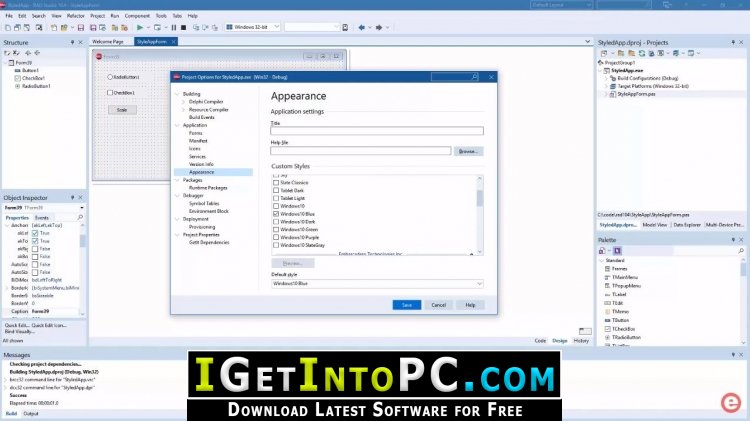The height and width of the screenshot is (421, 750).
Task: Click Help button in Project Options dialog
Action: 470,305
